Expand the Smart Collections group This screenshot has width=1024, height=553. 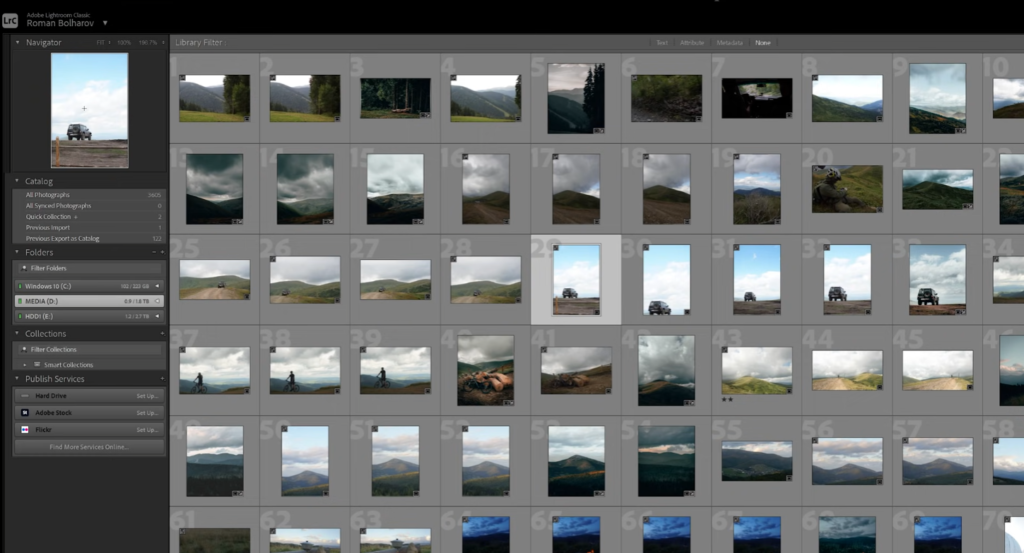(24, 365)
